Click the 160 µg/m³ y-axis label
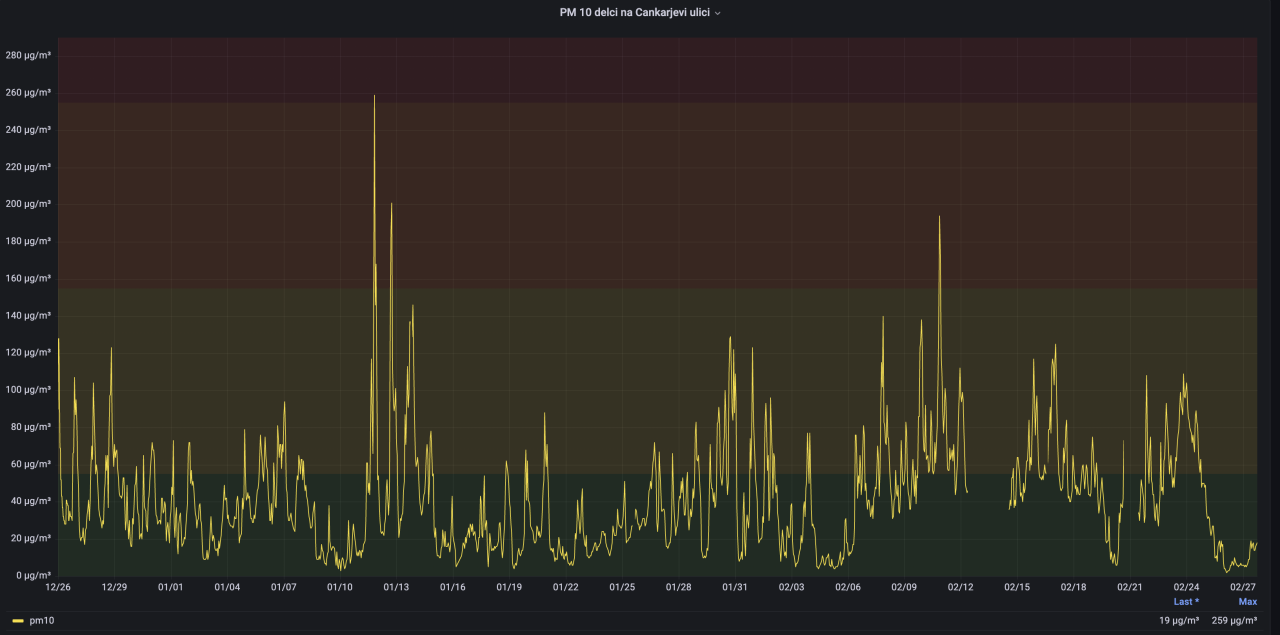Viewport: 1280px width, 635px height. click(28, 278)
